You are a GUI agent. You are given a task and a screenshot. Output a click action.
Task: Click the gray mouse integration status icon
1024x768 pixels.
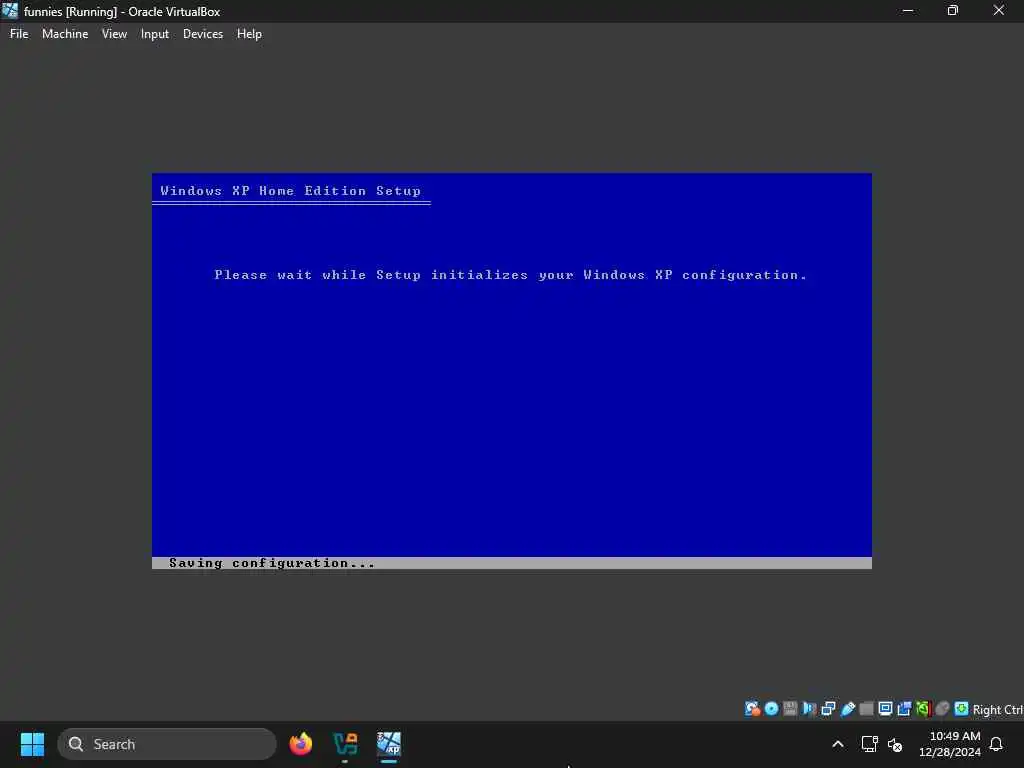click(942, 709)
